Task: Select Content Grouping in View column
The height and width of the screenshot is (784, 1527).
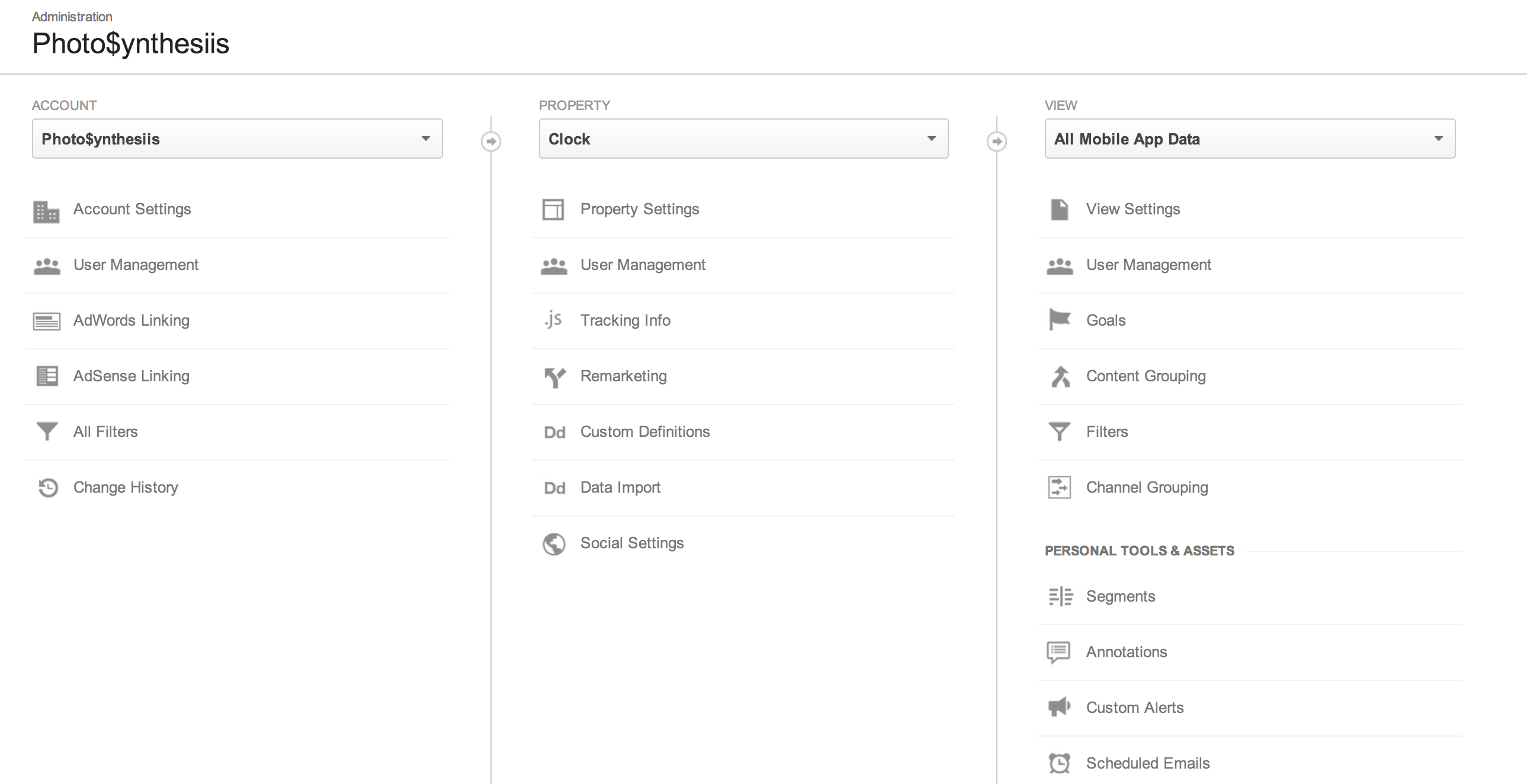Action: coord(1146,376)
